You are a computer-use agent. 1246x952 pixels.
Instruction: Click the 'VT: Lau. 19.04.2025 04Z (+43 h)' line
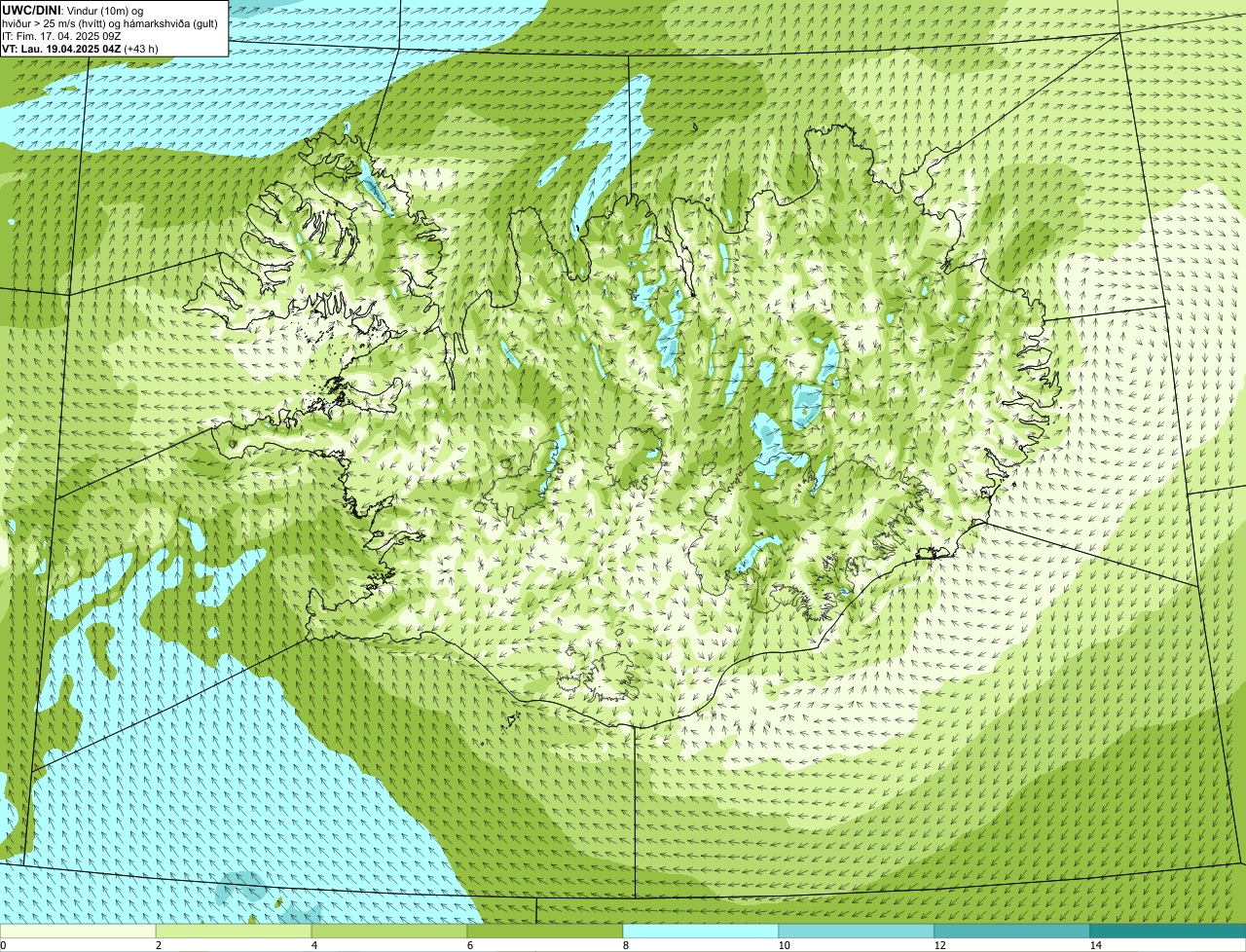pos(80,49)
